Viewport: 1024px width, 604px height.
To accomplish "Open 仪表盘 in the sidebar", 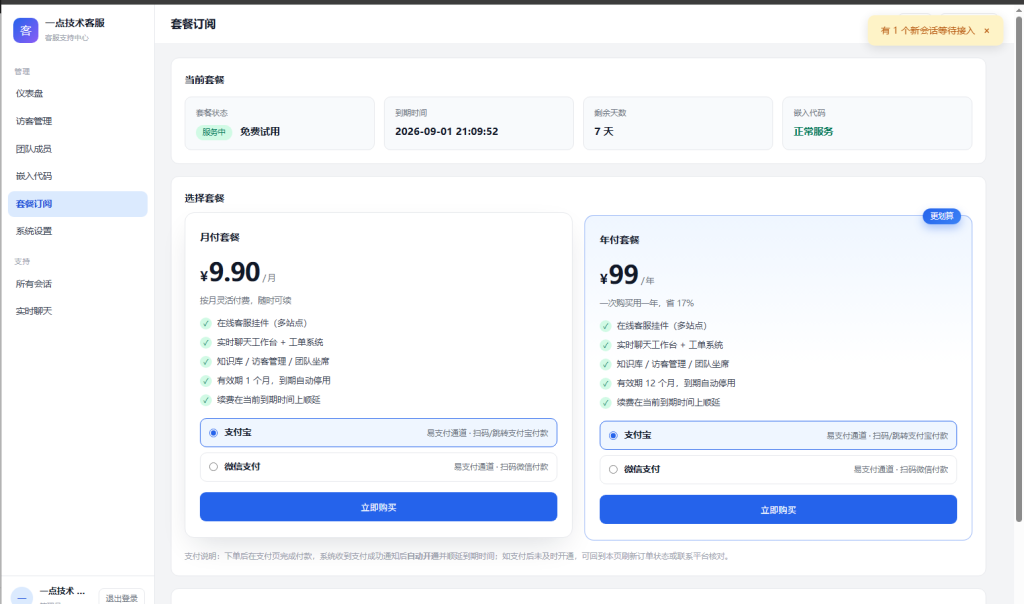I will tap(78, 93).
